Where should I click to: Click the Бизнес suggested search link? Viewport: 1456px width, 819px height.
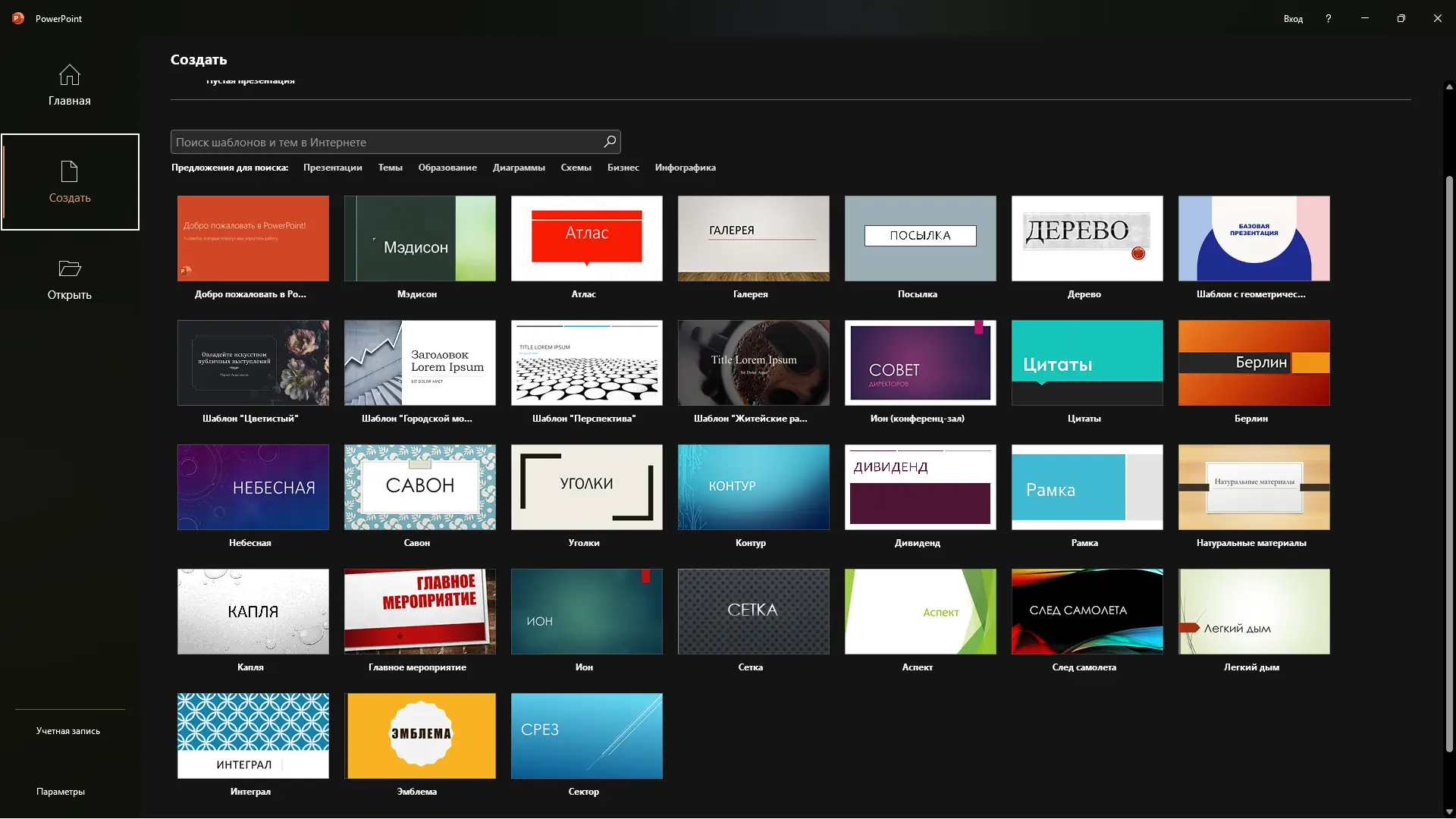[623, 168]
